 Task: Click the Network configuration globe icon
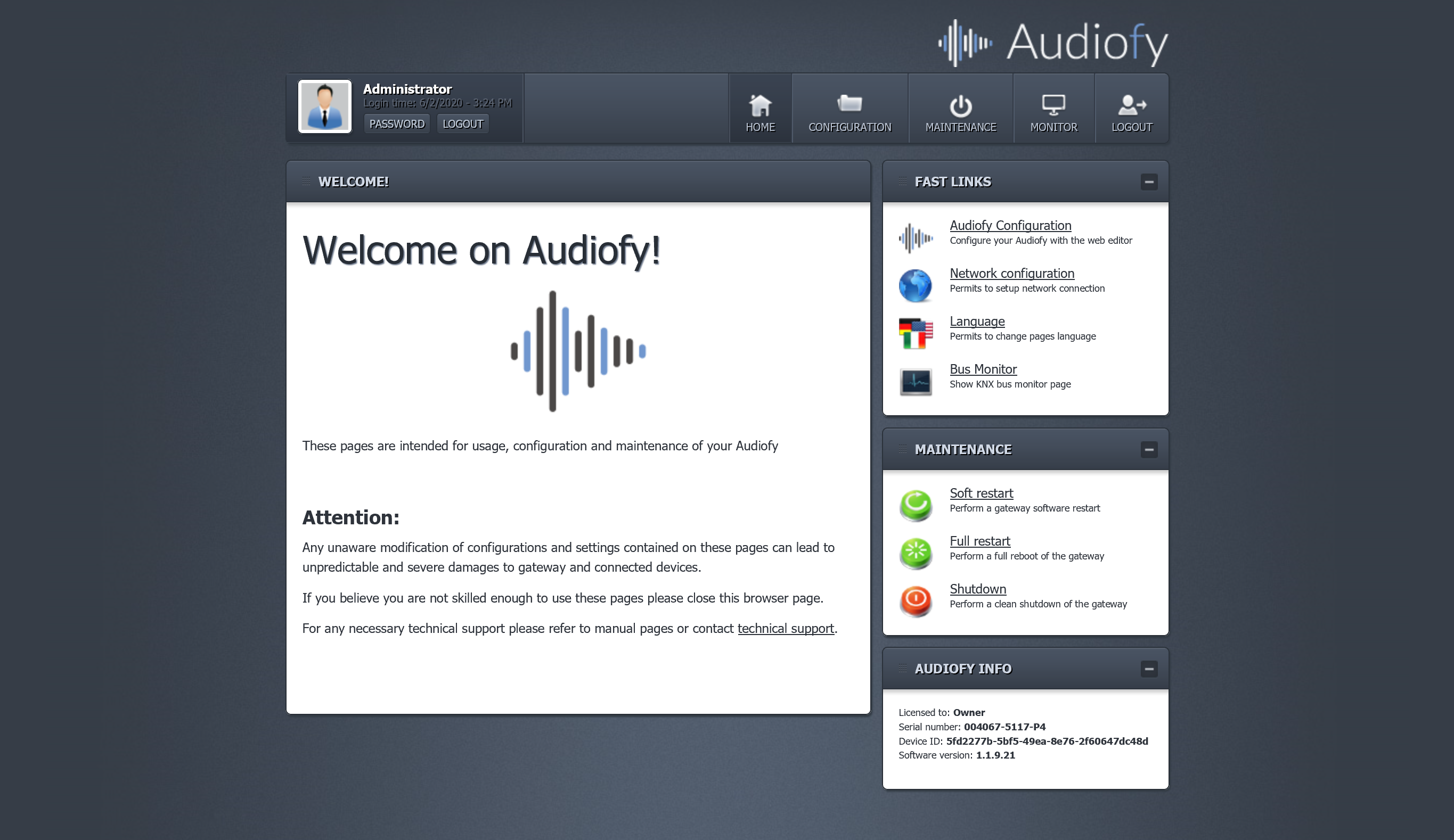[x=915, y=285]
